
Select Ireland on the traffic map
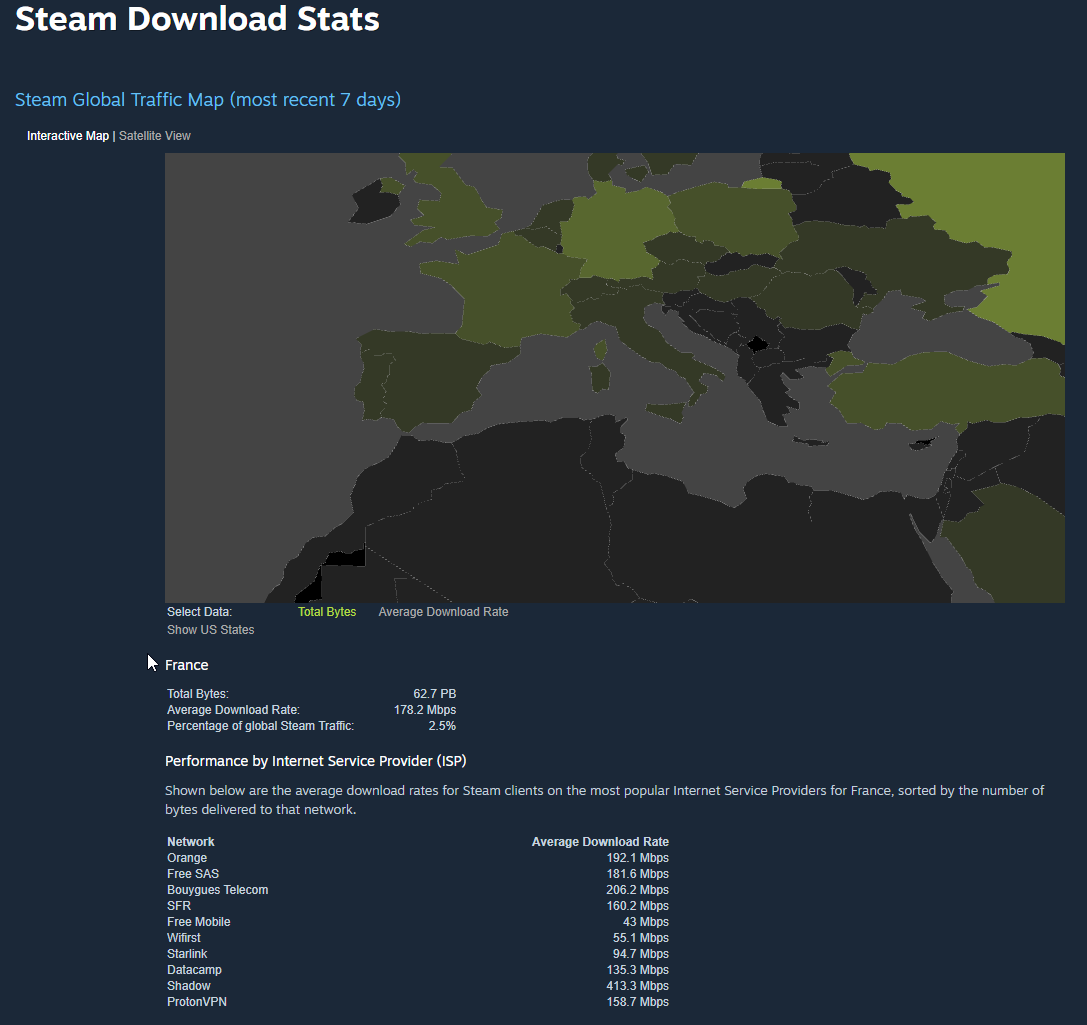tap(374, 201)
